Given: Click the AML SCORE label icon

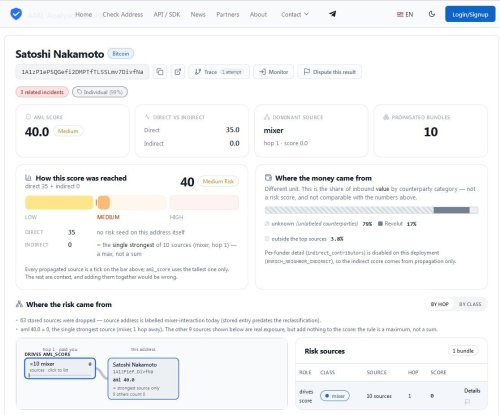Looking at the screenshot, I should click(28, 117).
